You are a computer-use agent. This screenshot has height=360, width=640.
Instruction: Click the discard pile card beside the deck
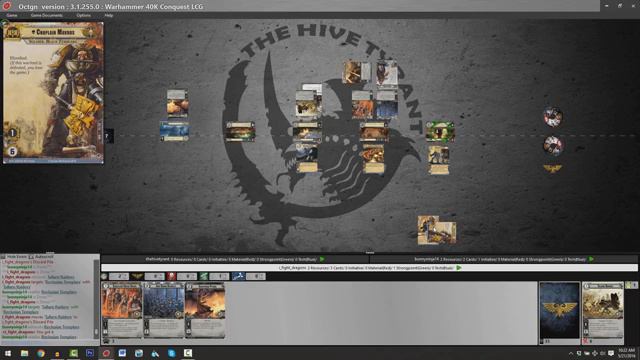[603, 310]
